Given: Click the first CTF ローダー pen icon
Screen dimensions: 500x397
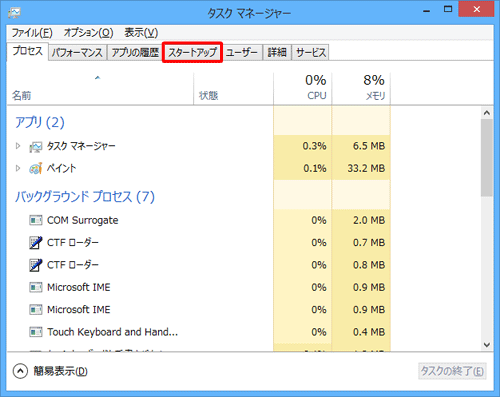Looking at the screenshot, I should pos(36,243).
